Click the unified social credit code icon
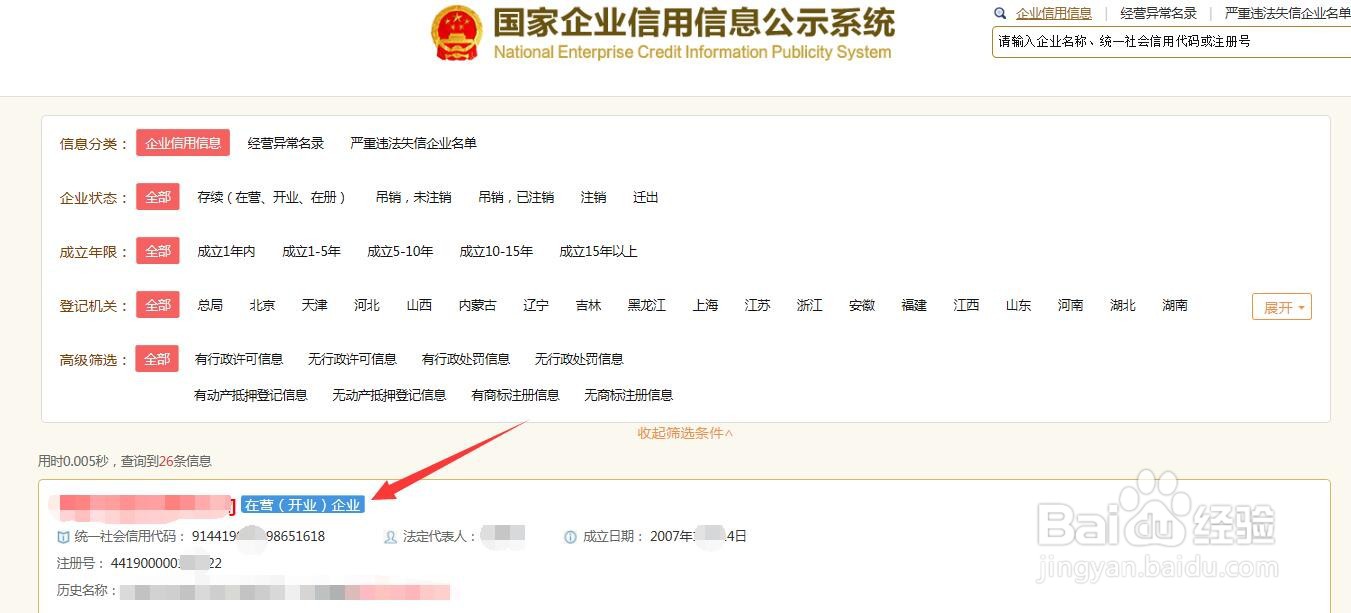 coord(63,537)
